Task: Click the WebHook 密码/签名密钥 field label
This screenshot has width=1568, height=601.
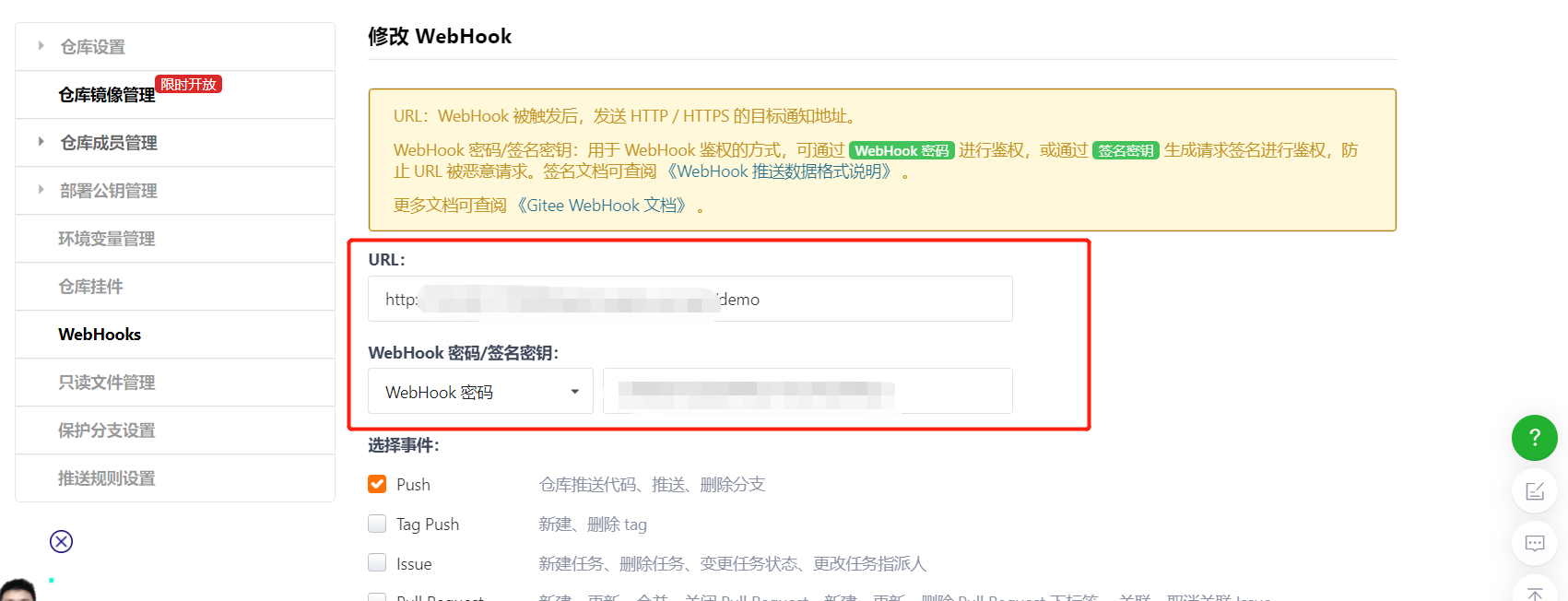Action: pyautogui.click(x=464, y=353)
